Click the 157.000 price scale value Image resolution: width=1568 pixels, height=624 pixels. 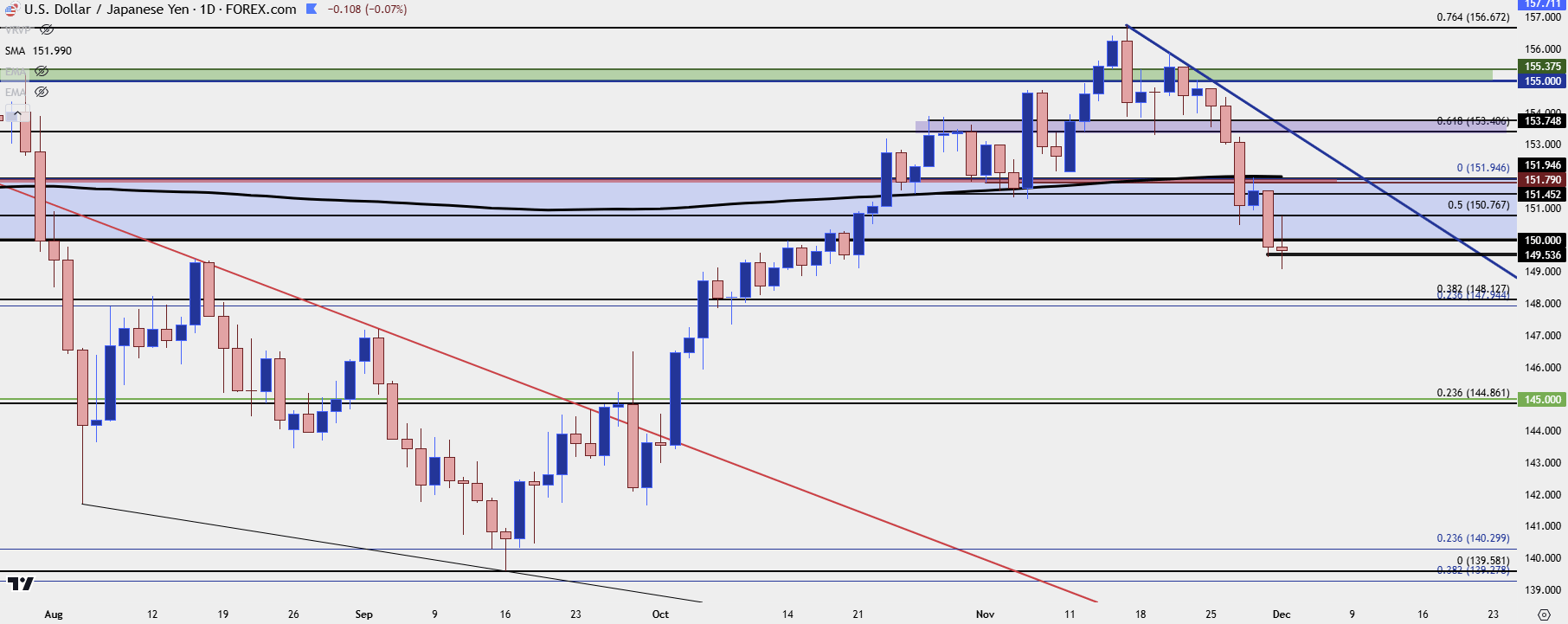tap(1543, 17)
